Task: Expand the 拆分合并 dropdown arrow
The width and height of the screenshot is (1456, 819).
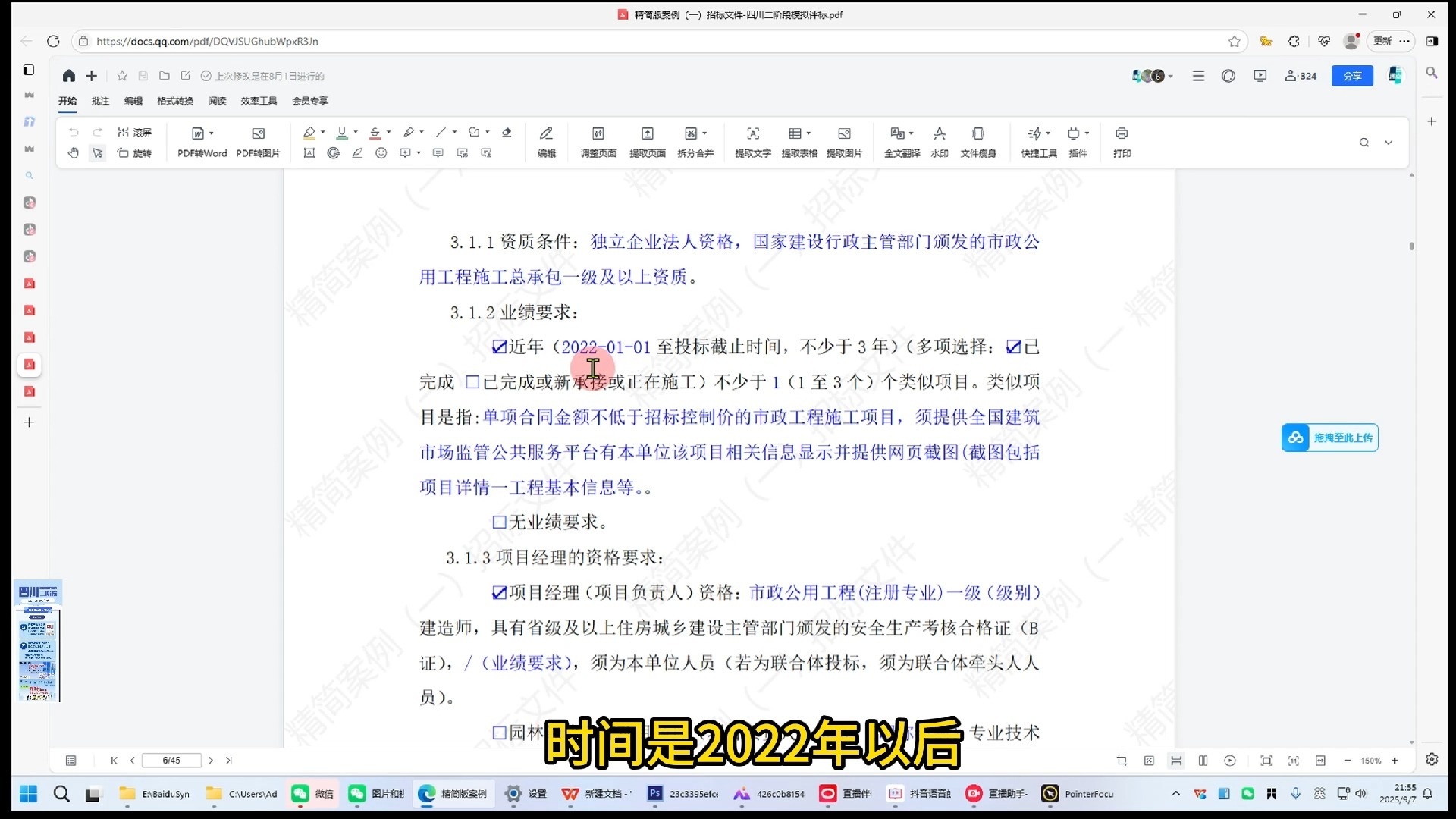Action: [x=704, y=133]
